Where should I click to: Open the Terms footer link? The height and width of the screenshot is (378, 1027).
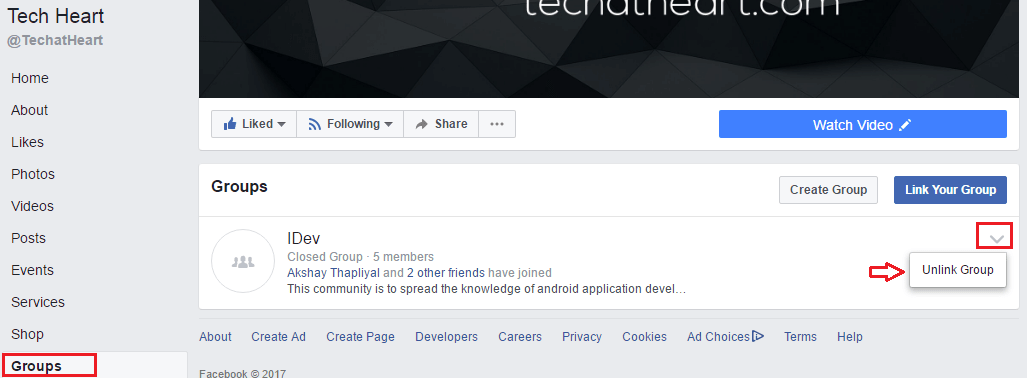point(800,337)
